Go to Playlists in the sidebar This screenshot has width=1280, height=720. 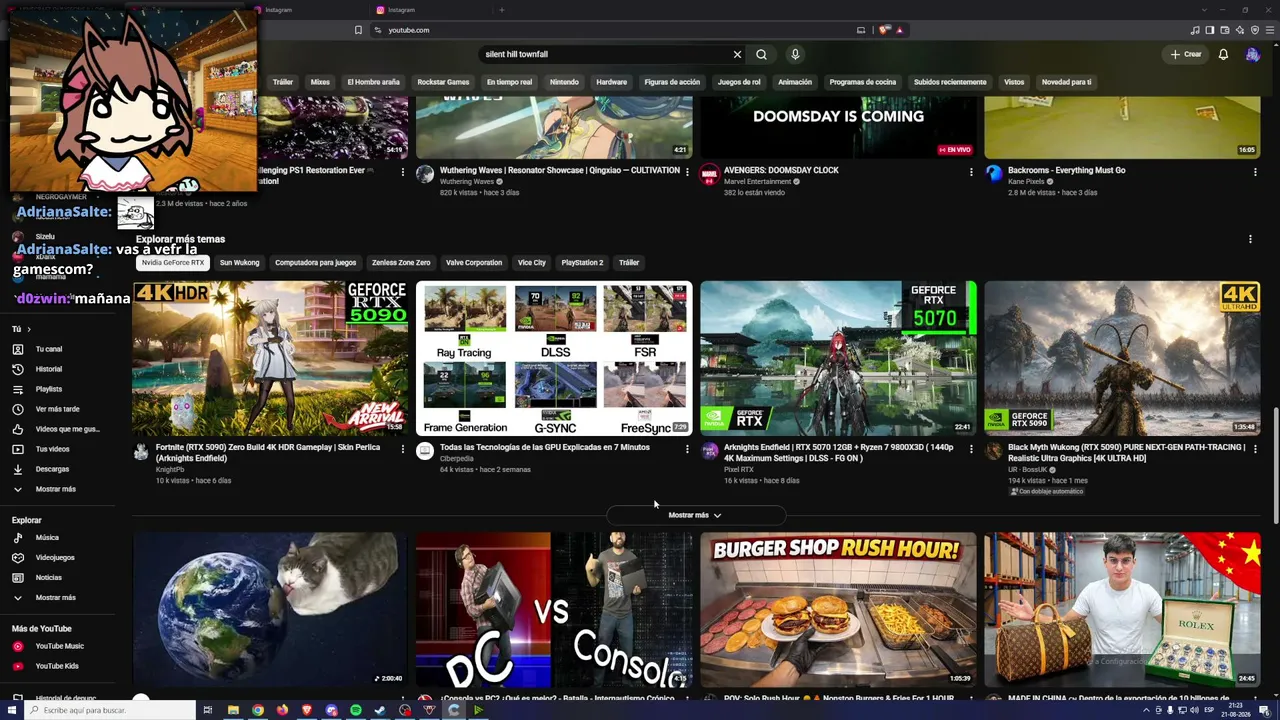49,389
